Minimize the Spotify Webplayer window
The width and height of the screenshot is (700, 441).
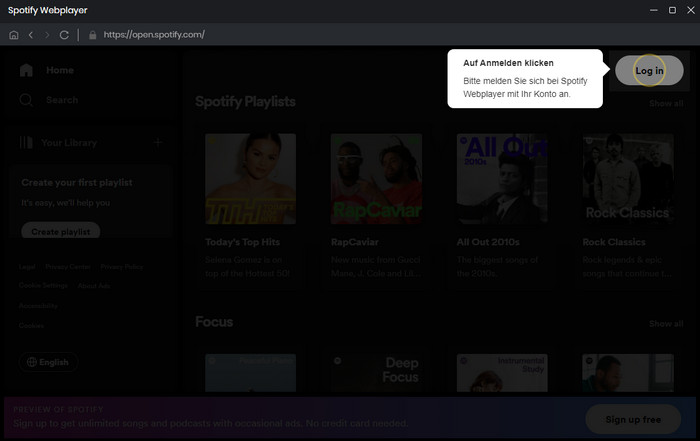[x=654, y=10]
